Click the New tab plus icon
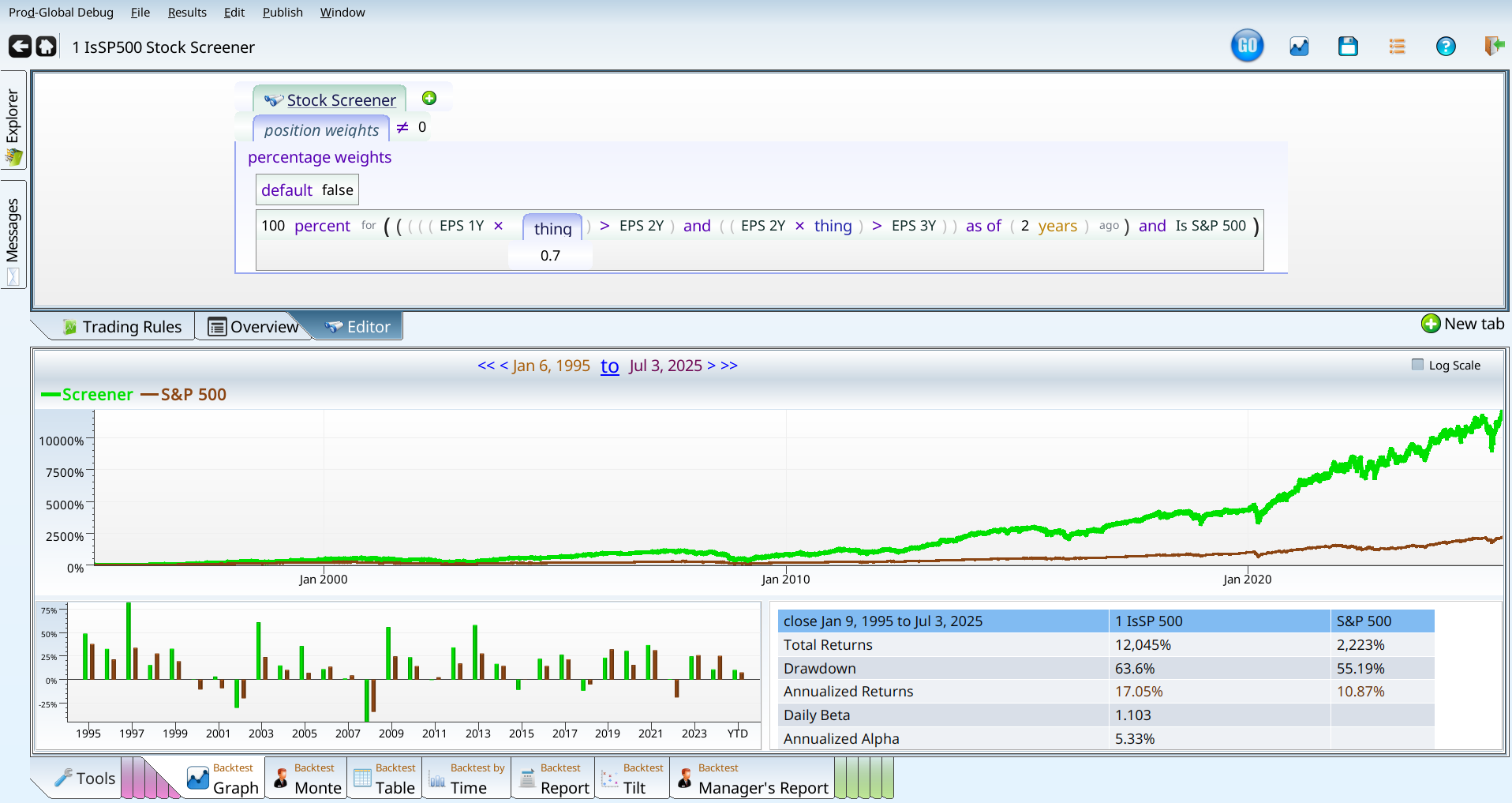The image size is (1512, 803). tap(1431, 324)
